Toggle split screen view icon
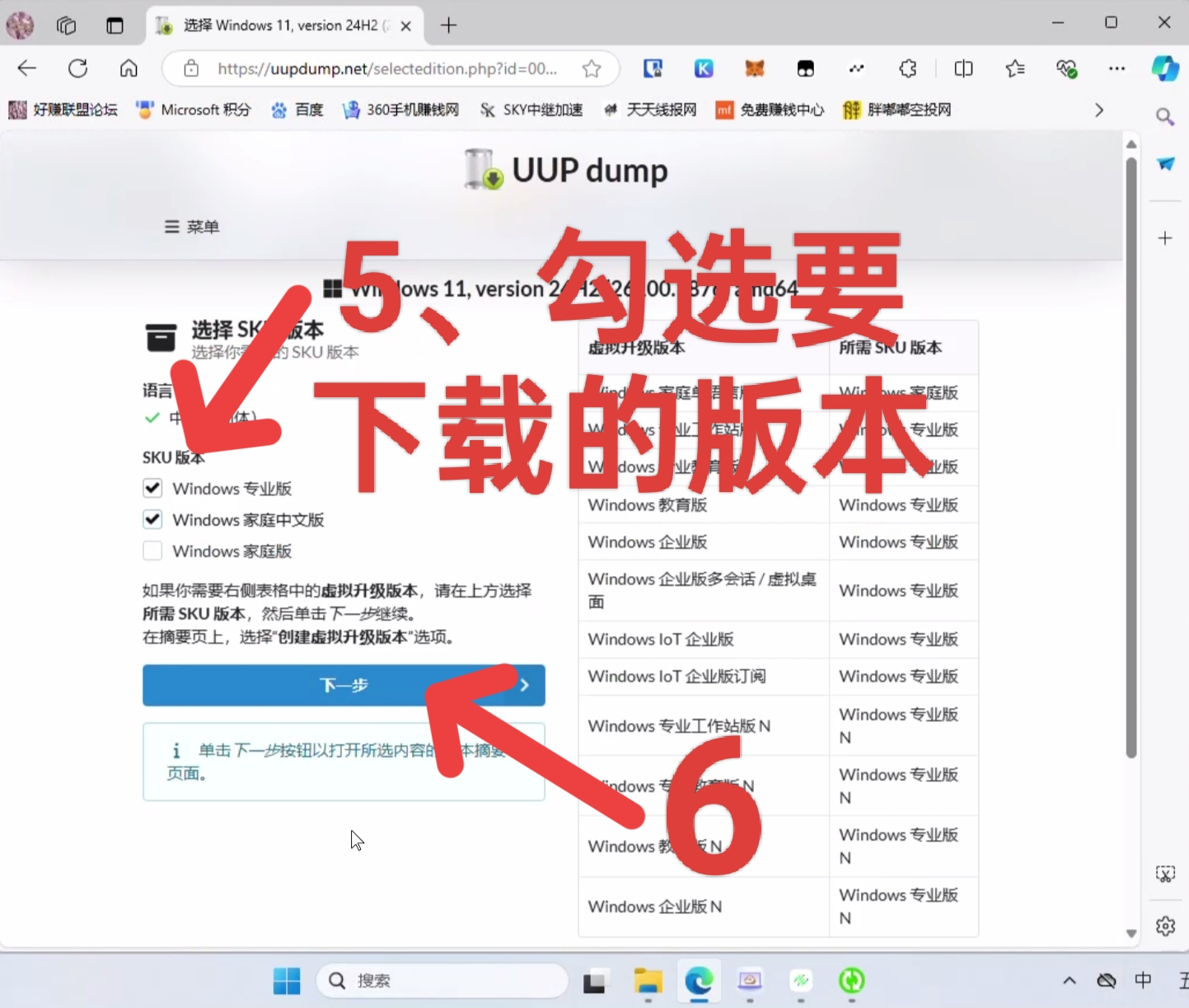1189x1008 pixels. (x=963, y=68)
